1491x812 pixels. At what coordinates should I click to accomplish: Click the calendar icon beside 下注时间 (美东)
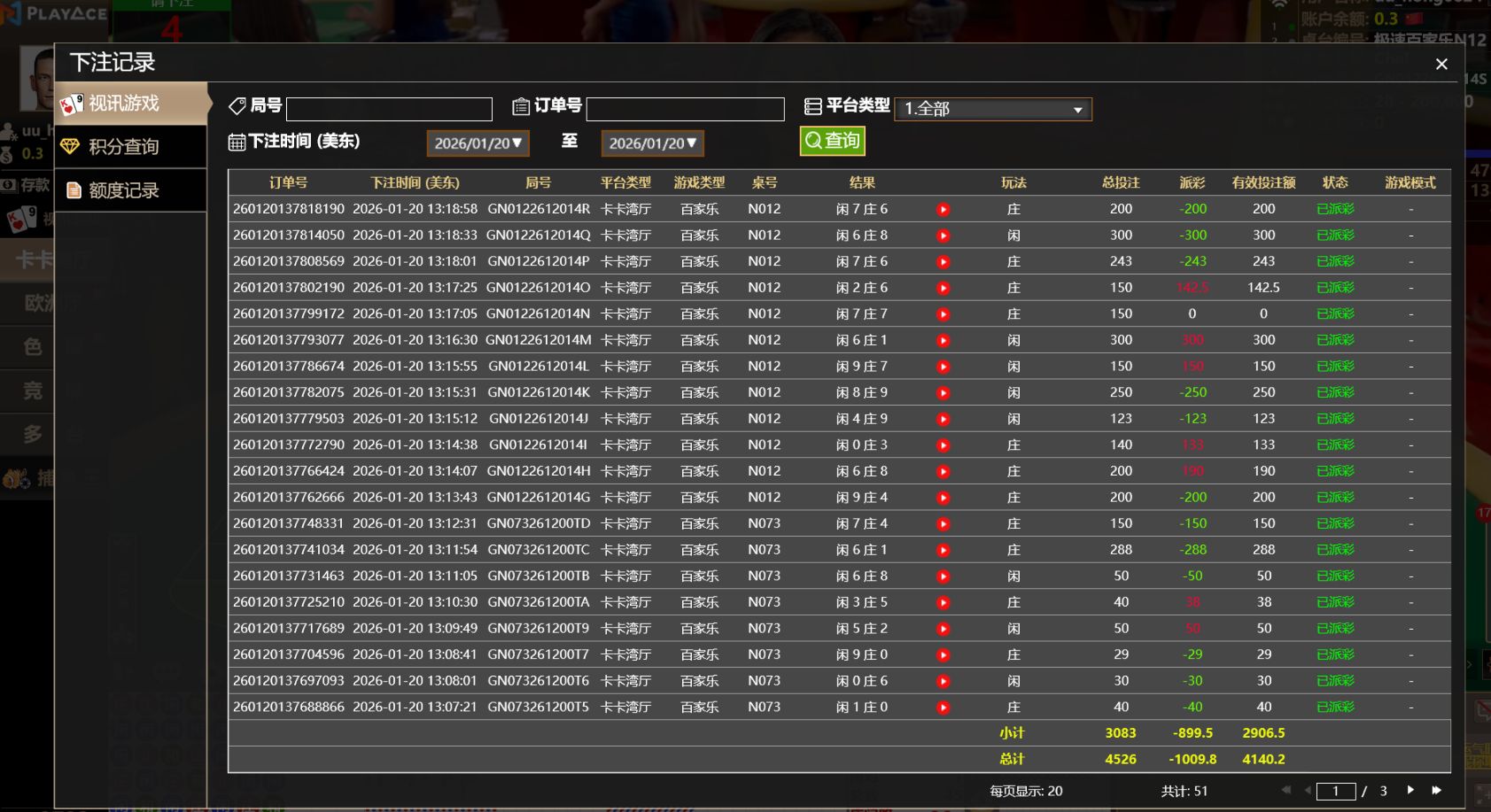[236, 141]
